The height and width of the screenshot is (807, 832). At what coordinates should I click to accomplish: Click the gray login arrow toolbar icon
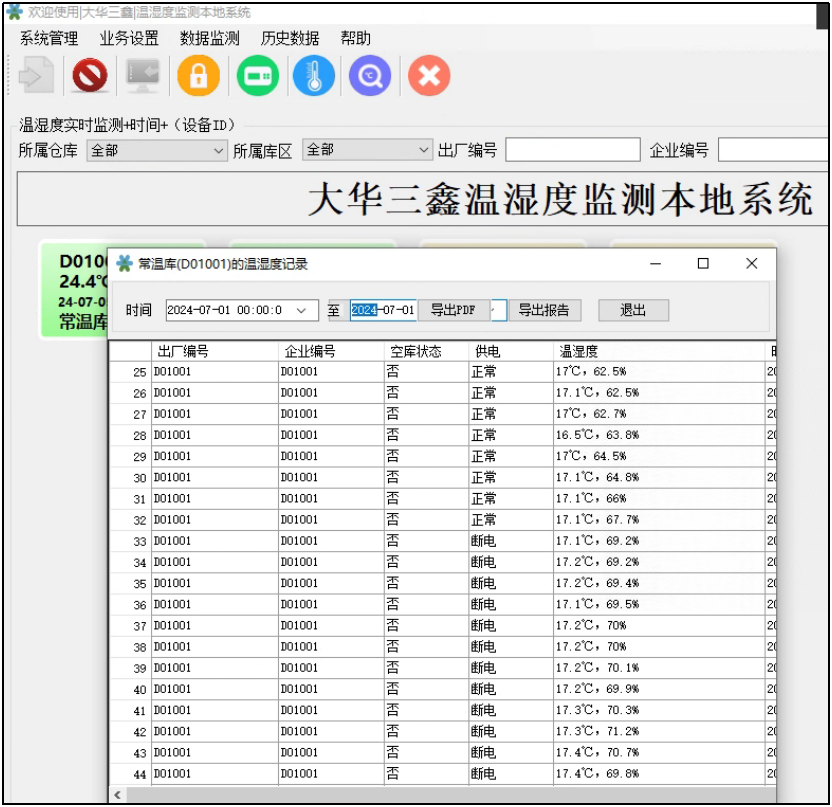point(37,76)
